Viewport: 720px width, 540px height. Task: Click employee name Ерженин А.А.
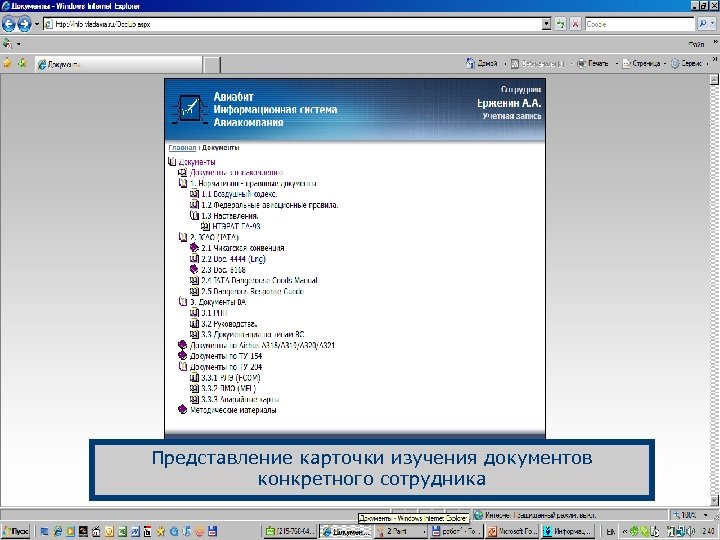[509, 103]
